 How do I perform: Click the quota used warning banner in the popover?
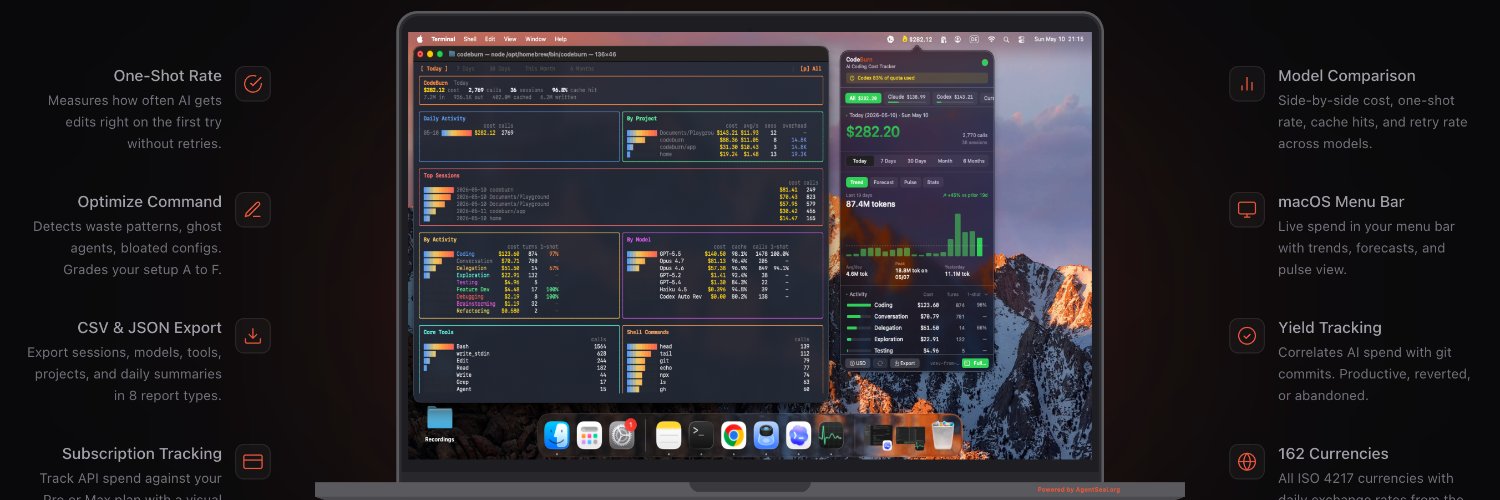(x=917, y=76)
